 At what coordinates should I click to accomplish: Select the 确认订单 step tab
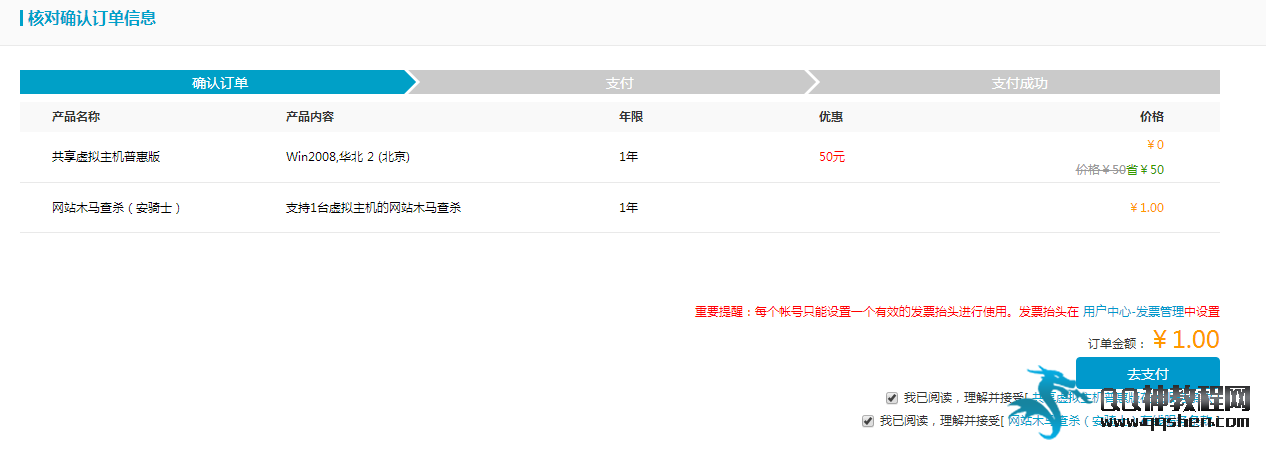point(218,83)
